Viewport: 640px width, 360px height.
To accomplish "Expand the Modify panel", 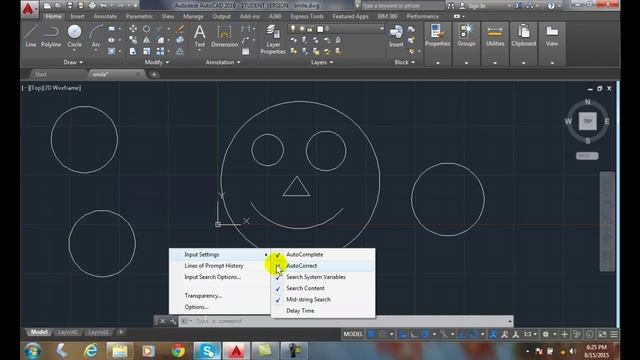I will tap(157, 62).
